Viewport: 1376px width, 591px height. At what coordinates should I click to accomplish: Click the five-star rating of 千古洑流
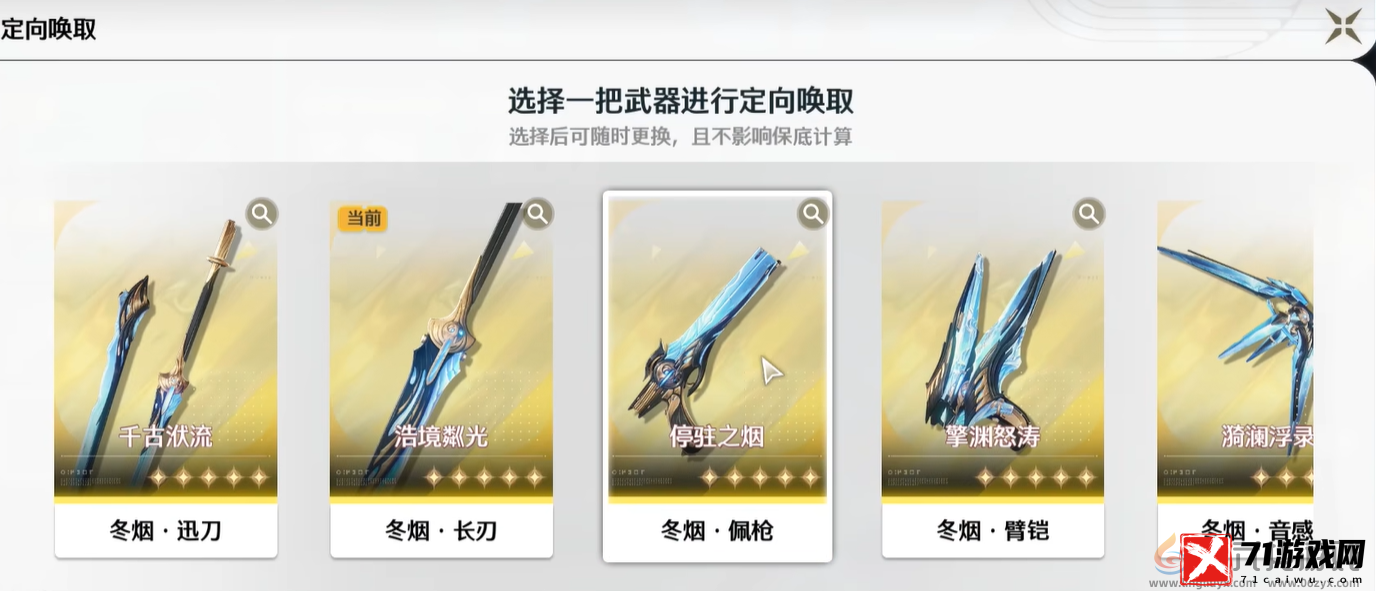coord(208,477)
